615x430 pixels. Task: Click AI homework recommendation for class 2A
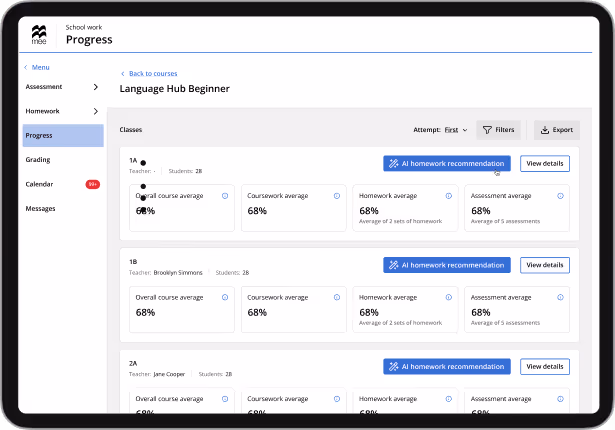tap(447, 366)
